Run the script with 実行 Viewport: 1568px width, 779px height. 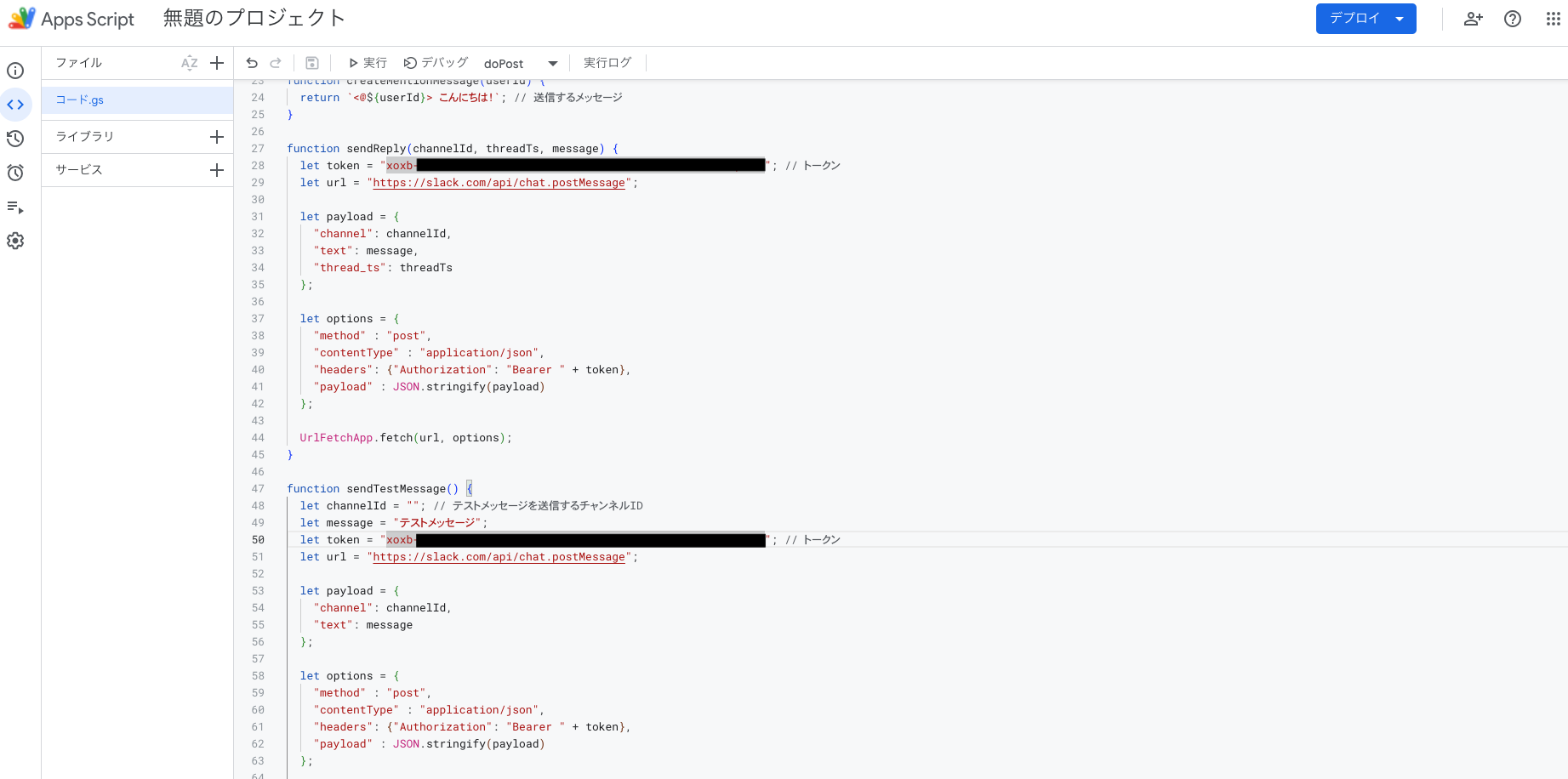pyautogui.click(x=367, y=62)
